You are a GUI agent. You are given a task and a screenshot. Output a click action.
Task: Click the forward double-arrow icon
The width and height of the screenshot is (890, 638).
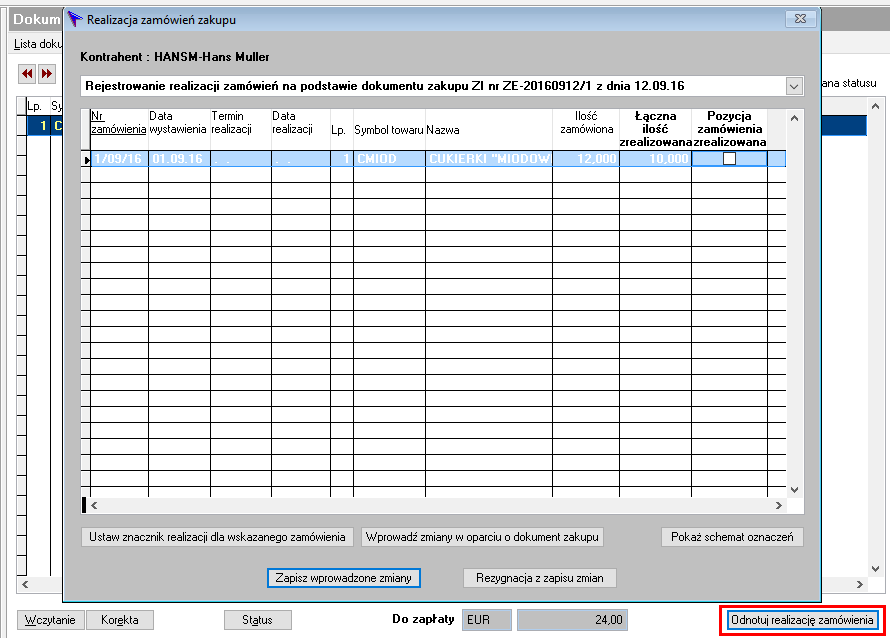click(x=47, y=73)
